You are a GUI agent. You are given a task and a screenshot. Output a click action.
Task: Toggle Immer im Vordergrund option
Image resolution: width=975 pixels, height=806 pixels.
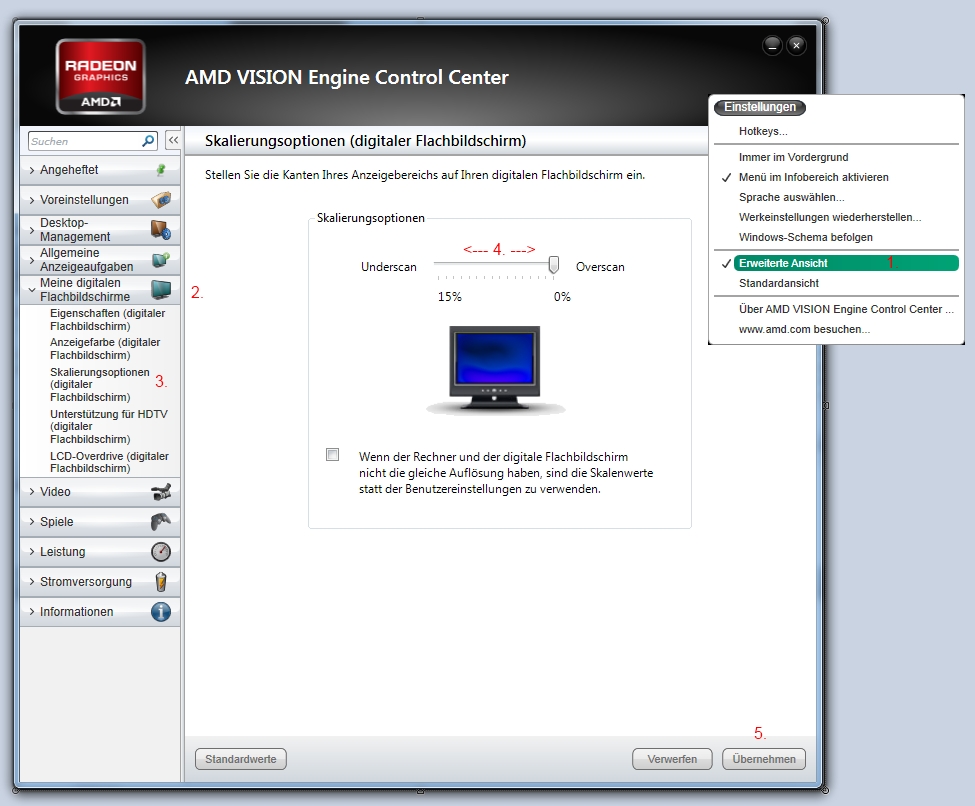[x=793, y=157]
